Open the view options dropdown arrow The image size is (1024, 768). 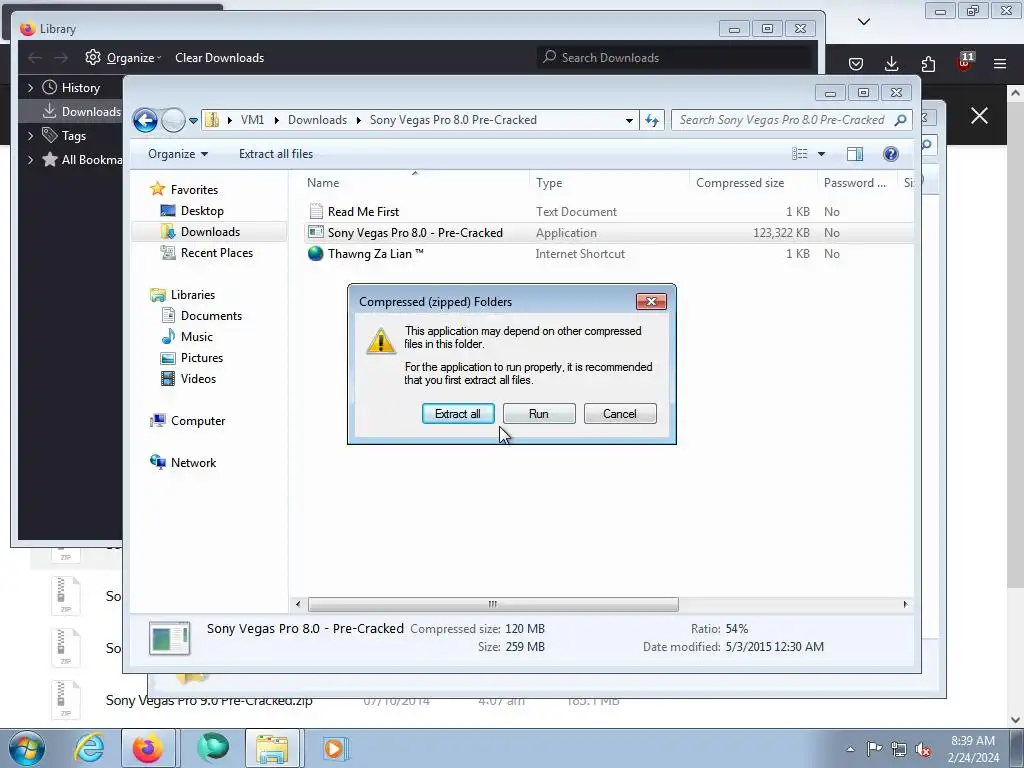tap(822, 154)
